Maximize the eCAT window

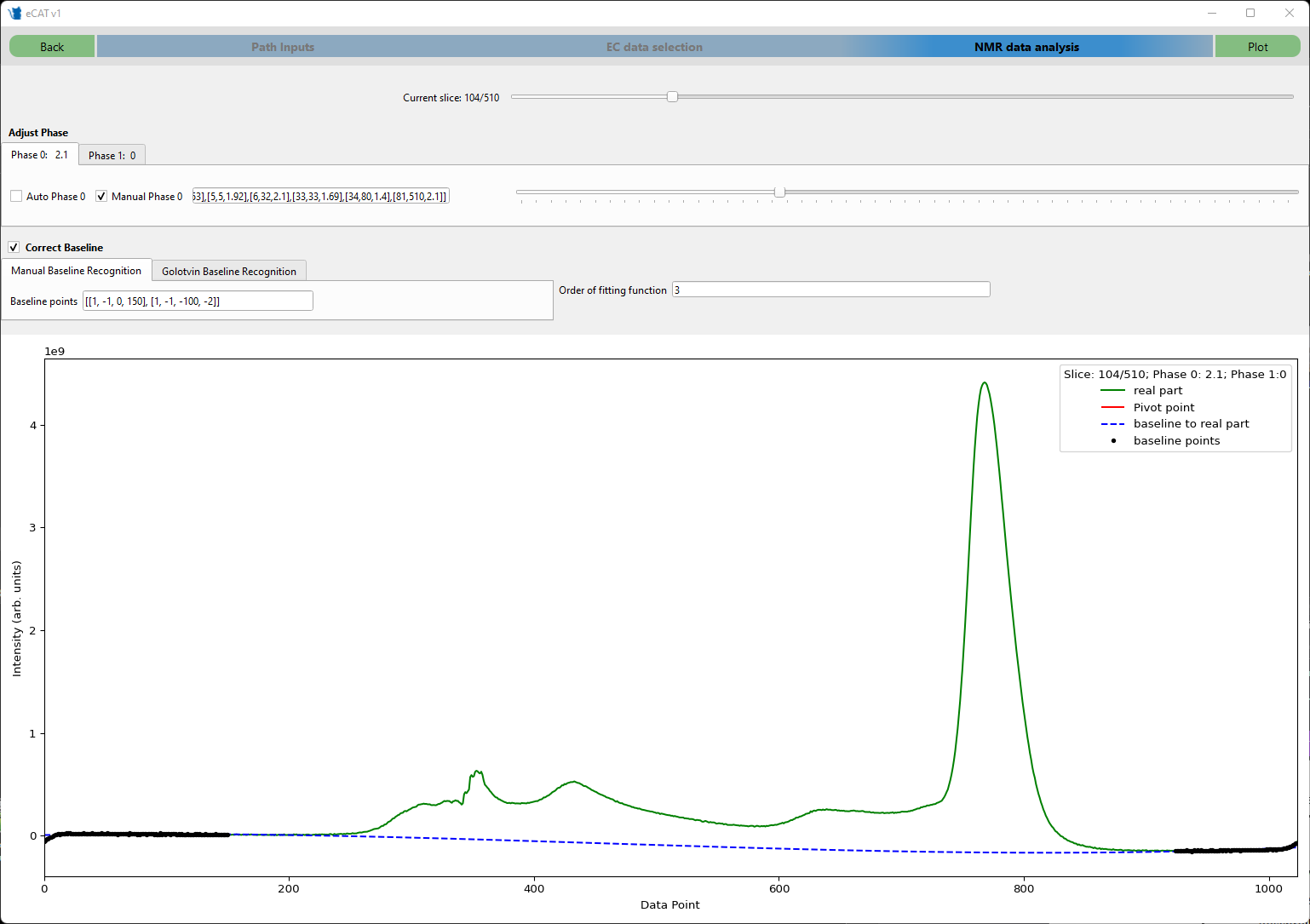[x=1250, y=13]
